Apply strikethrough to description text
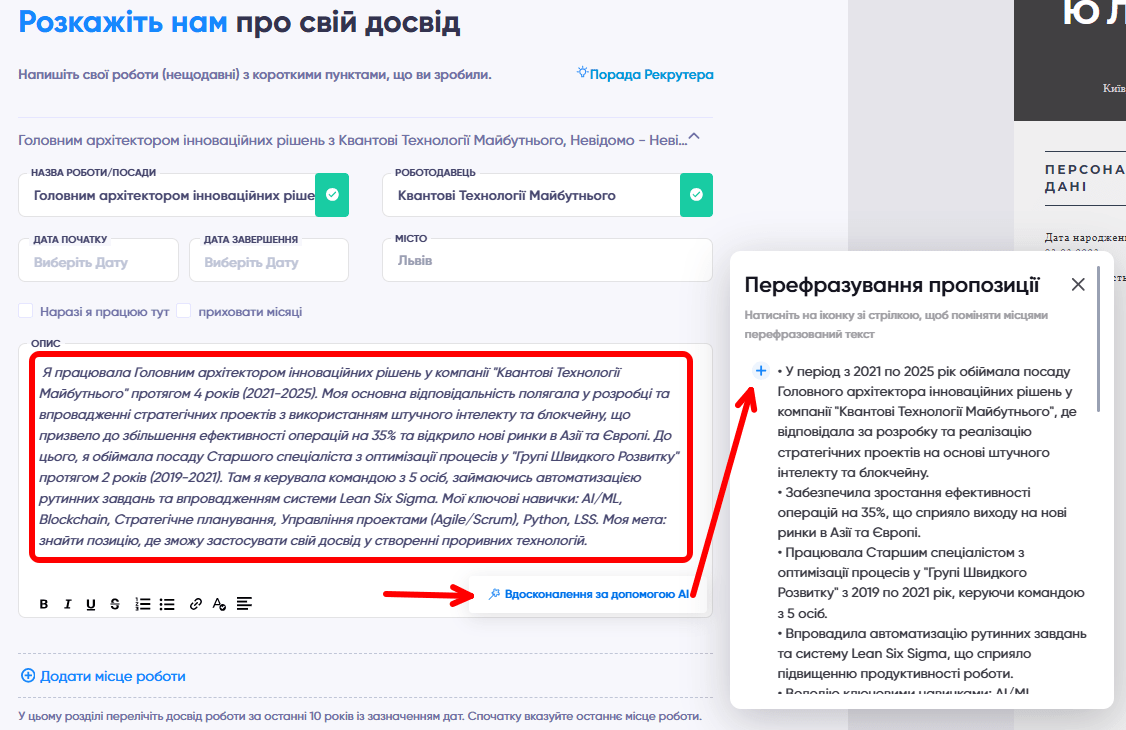This screenshot has width=1126, height=730. (x=115, y=604)
